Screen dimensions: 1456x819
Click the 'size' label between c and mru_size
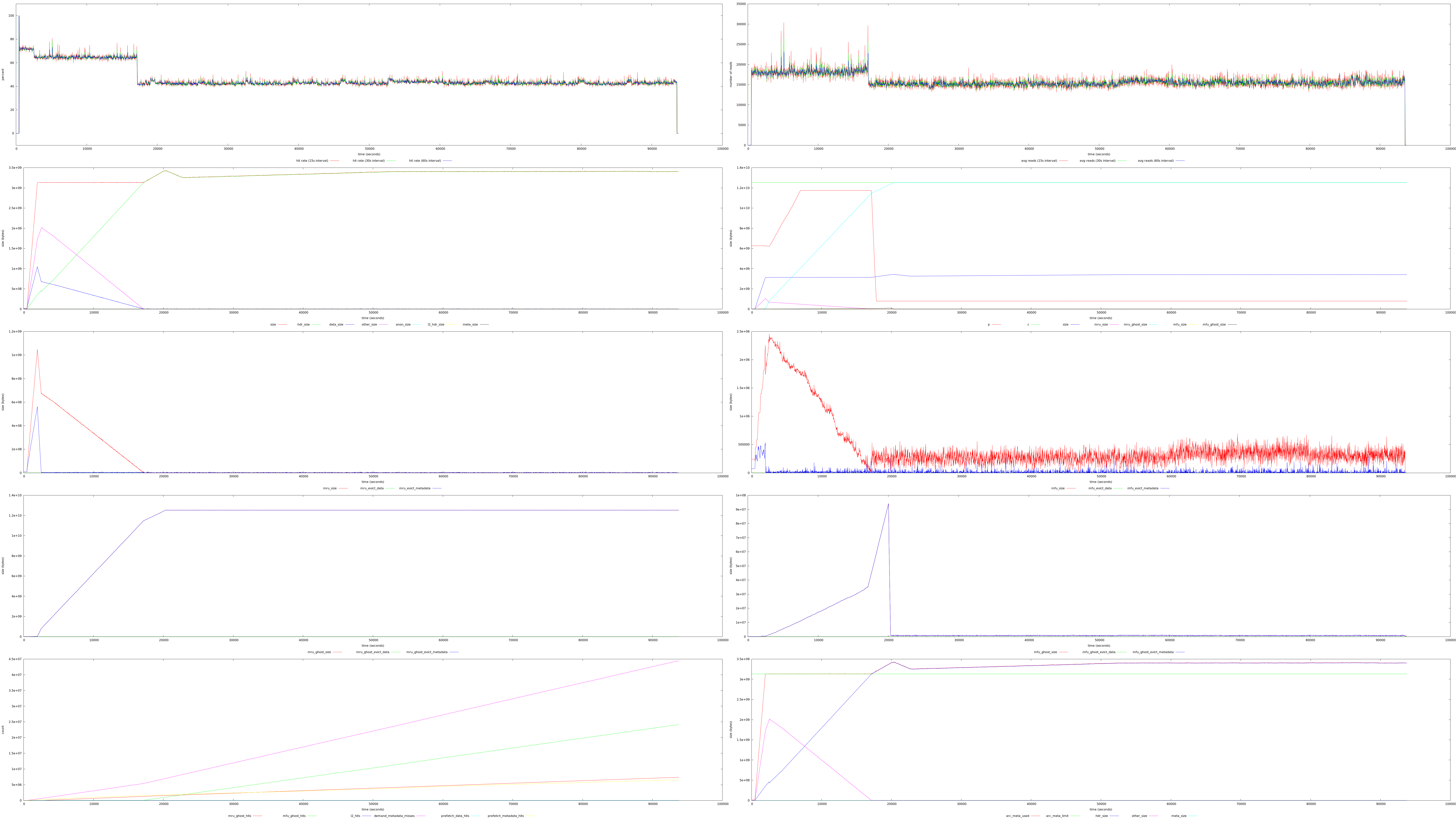1065,324
